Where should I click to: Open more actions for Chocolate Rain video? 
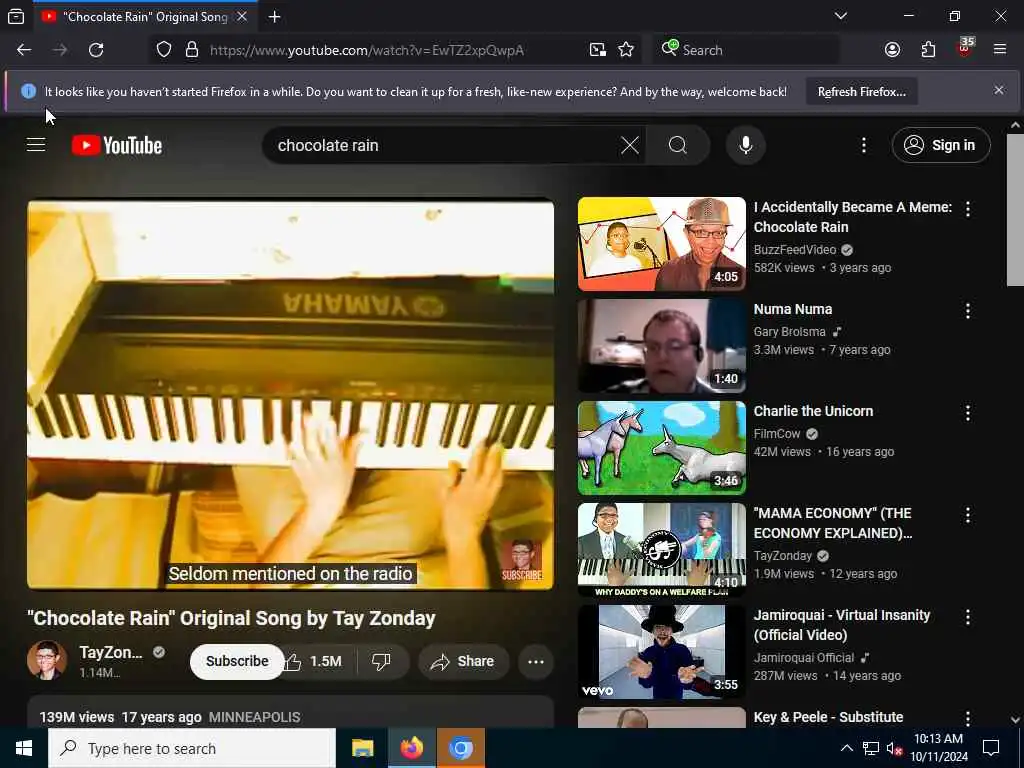[536, 662]
